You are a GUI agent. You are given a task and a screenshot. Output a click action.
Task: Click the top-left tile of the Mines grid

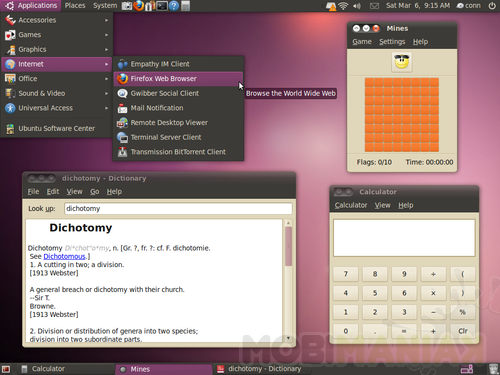(370, 82)
